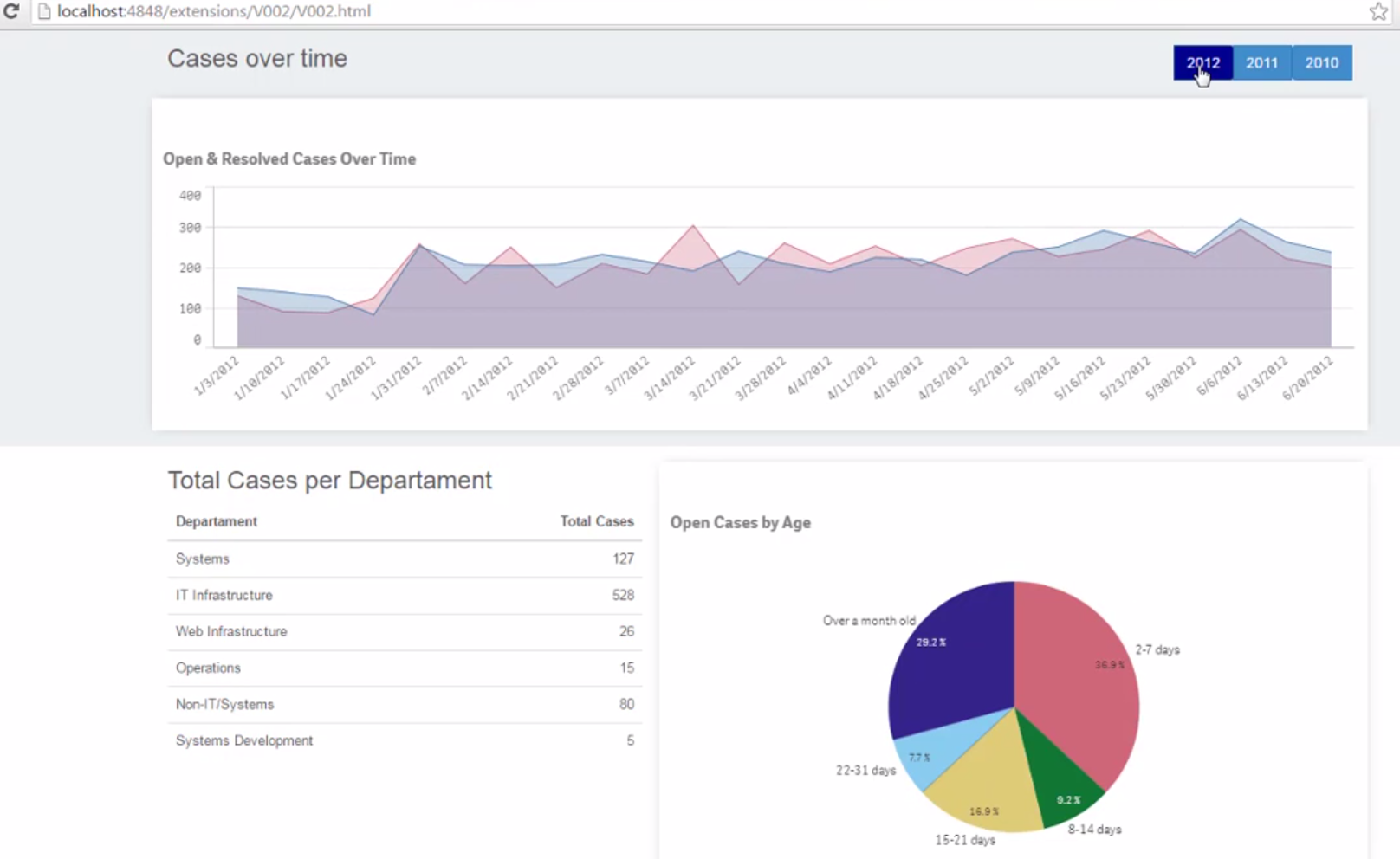Click the red 2-7 days pie slice
The height and width of the screenshot is (859, 1400).
[x=1083, y=675]
